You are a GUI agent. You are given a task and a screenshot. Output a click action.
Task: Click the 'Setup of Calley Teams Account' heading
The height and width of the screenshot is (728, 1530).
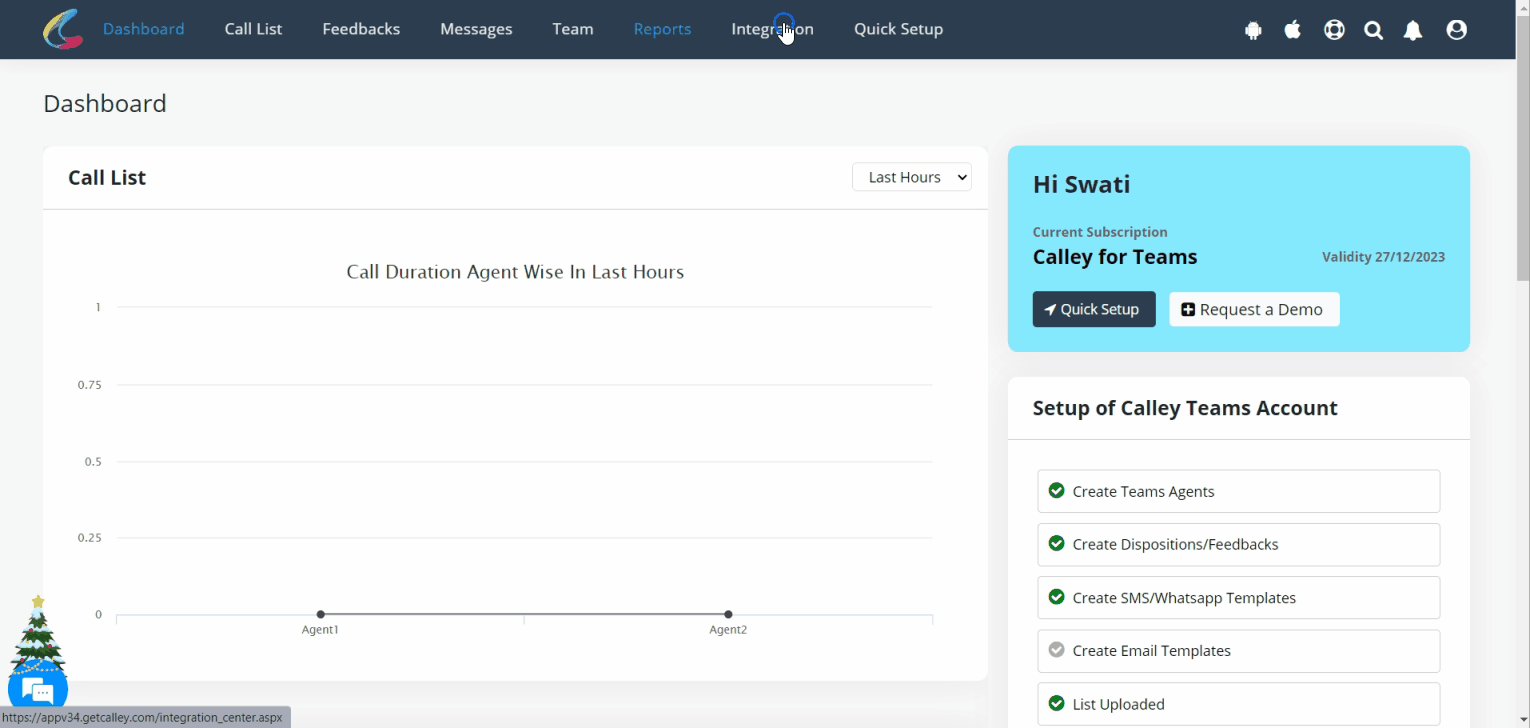click(x=1185, y=408)
